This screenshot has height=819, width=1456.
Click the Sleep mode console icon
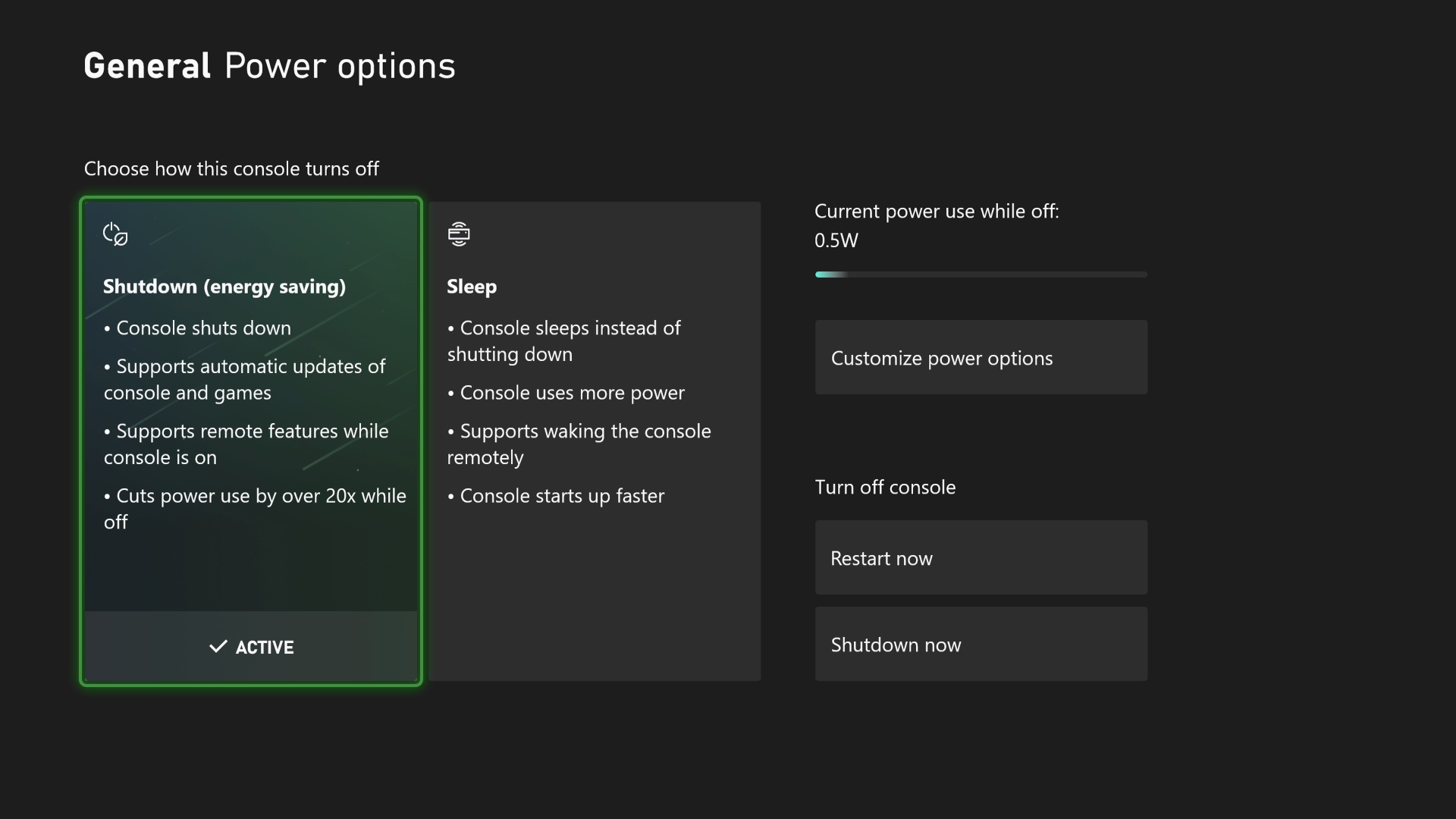459,234
